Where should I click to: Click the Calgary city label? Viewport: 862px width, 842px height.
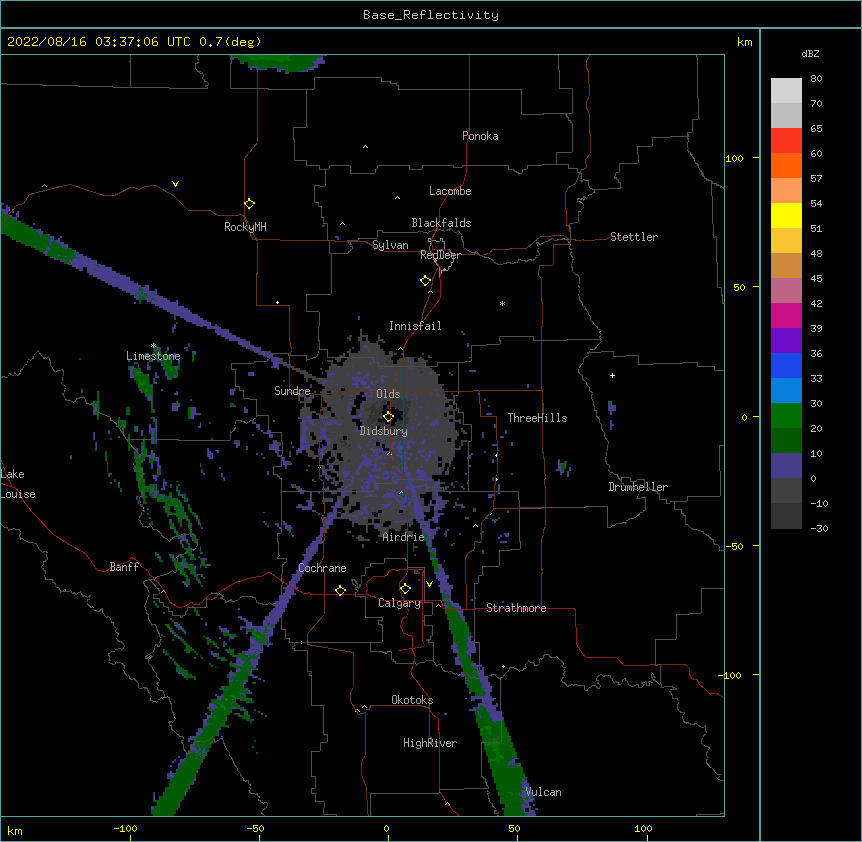click(399, 603)
